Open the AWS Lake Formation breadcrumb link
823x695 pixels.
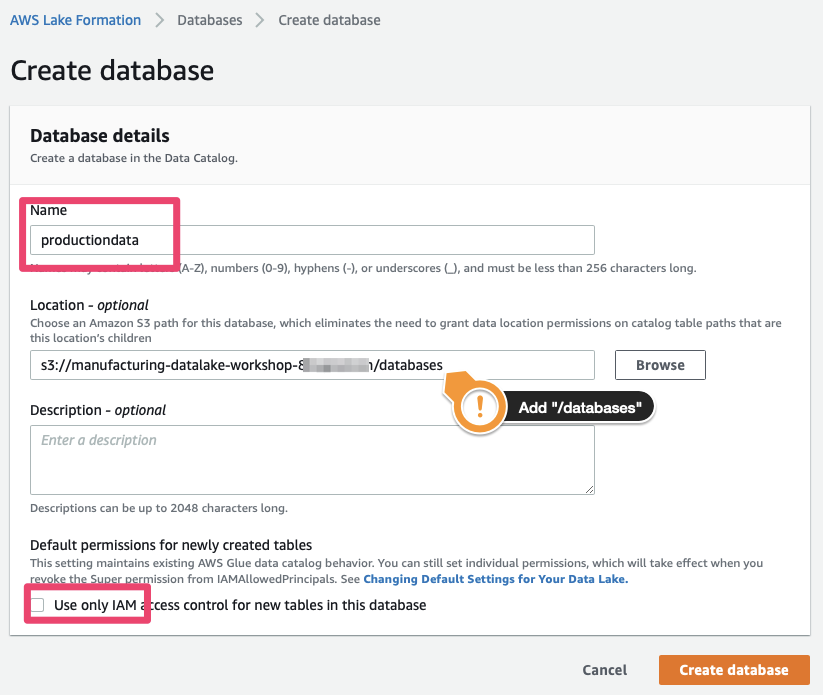coord(75,20)
